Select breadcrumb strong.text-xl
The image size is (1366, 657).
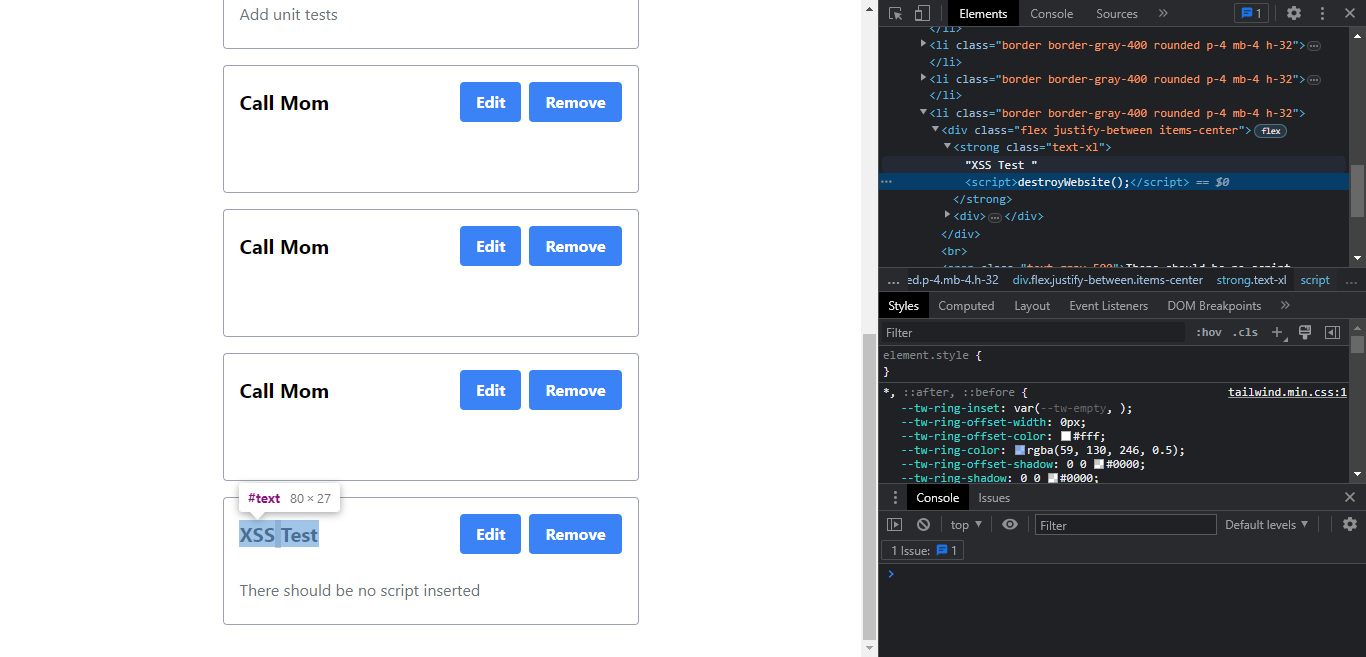coord(1251,280)
